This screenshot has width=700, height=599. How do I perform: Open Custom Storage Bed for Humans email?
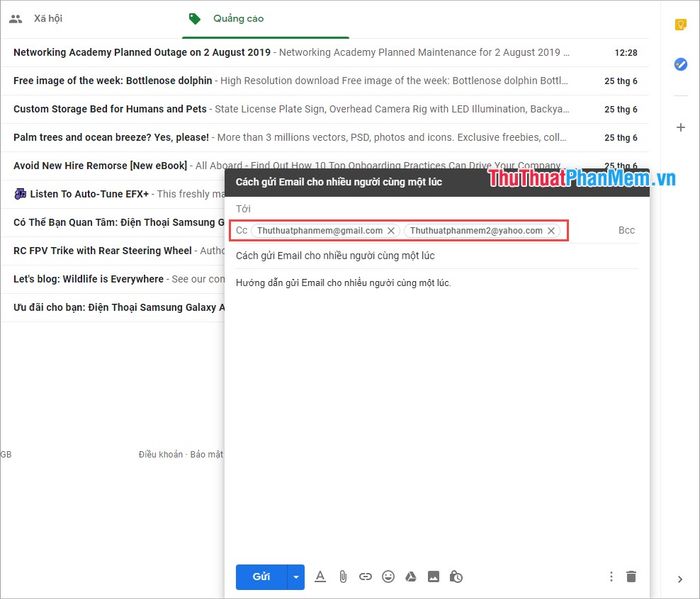coord(325,109)
